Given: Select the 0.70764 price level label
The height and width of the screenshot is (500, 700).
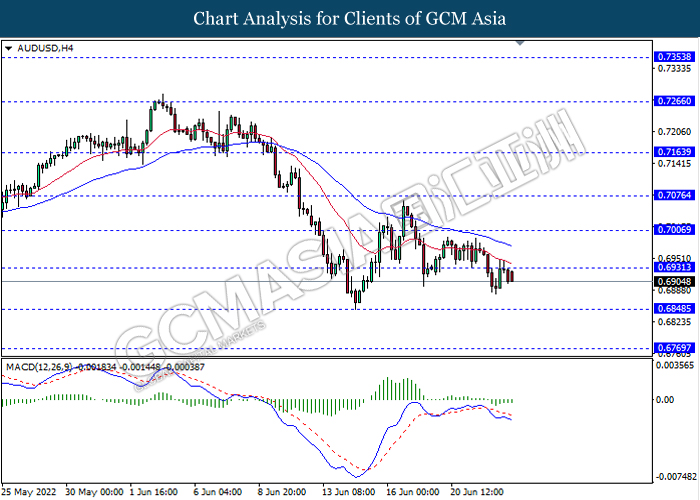Looking at the screenshot, I should pyautogui.click(x=674, y=195).
